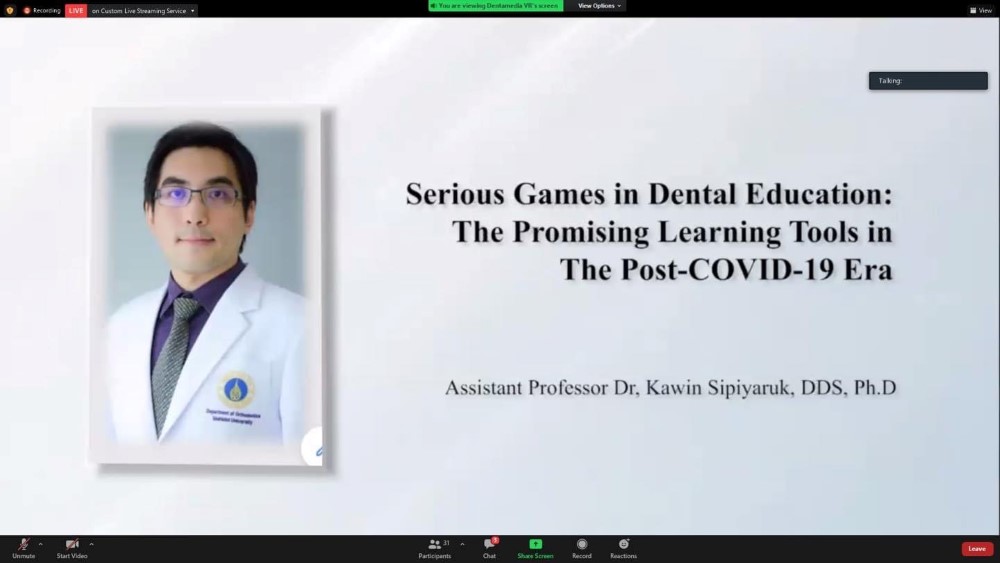The height and width of the screenshot is (563, 1000).
Task: Expand audio options arrow next to Unmute
Action: pos(40,544)
